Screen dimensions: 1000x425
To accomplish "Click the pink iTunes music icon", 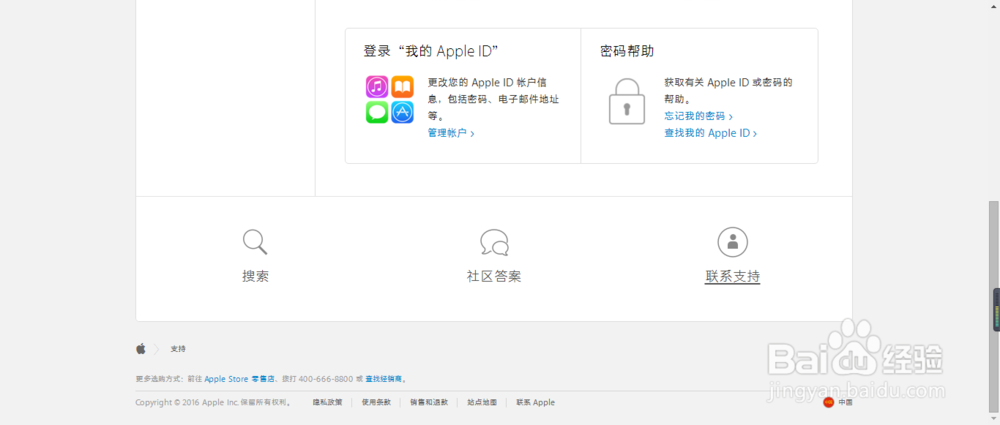I will [x=377, y=87].
